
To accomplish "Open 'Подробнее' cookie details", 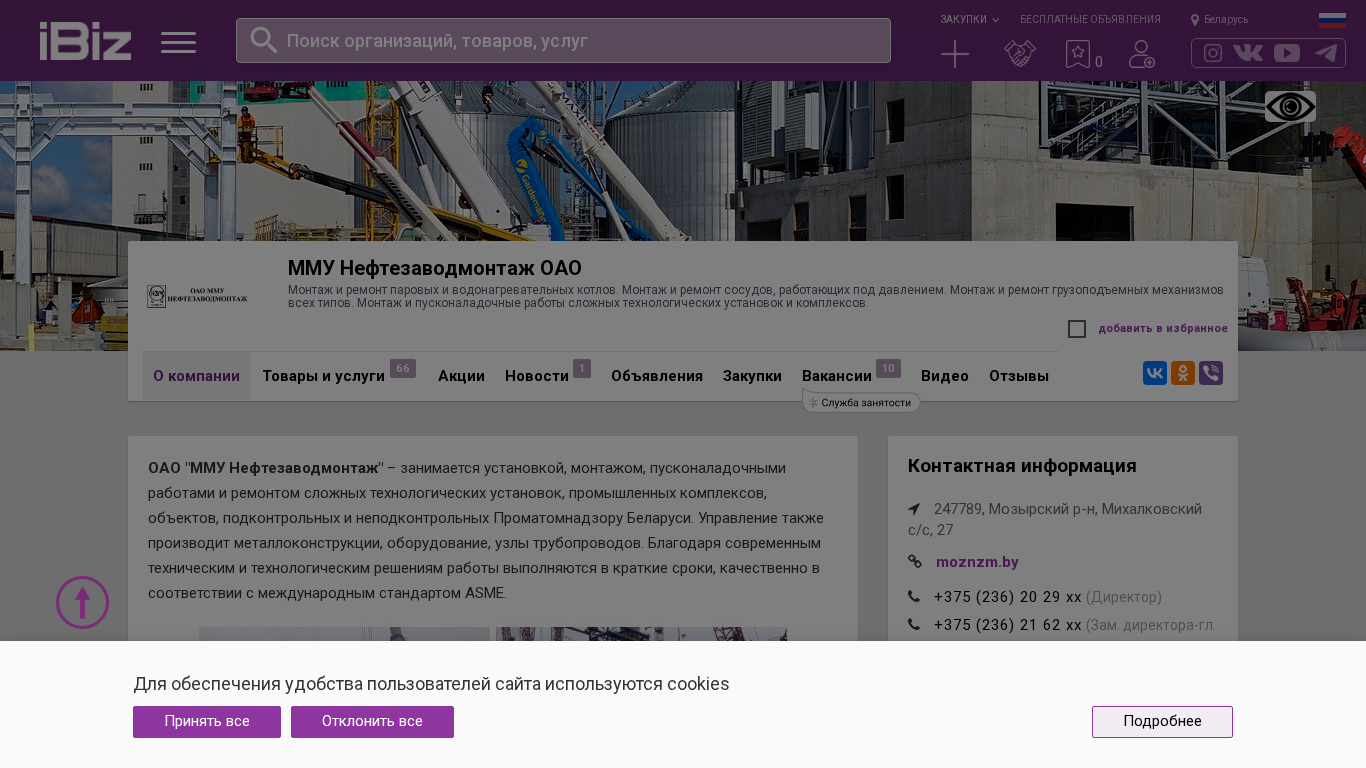I will click(x=1162, y=722).
